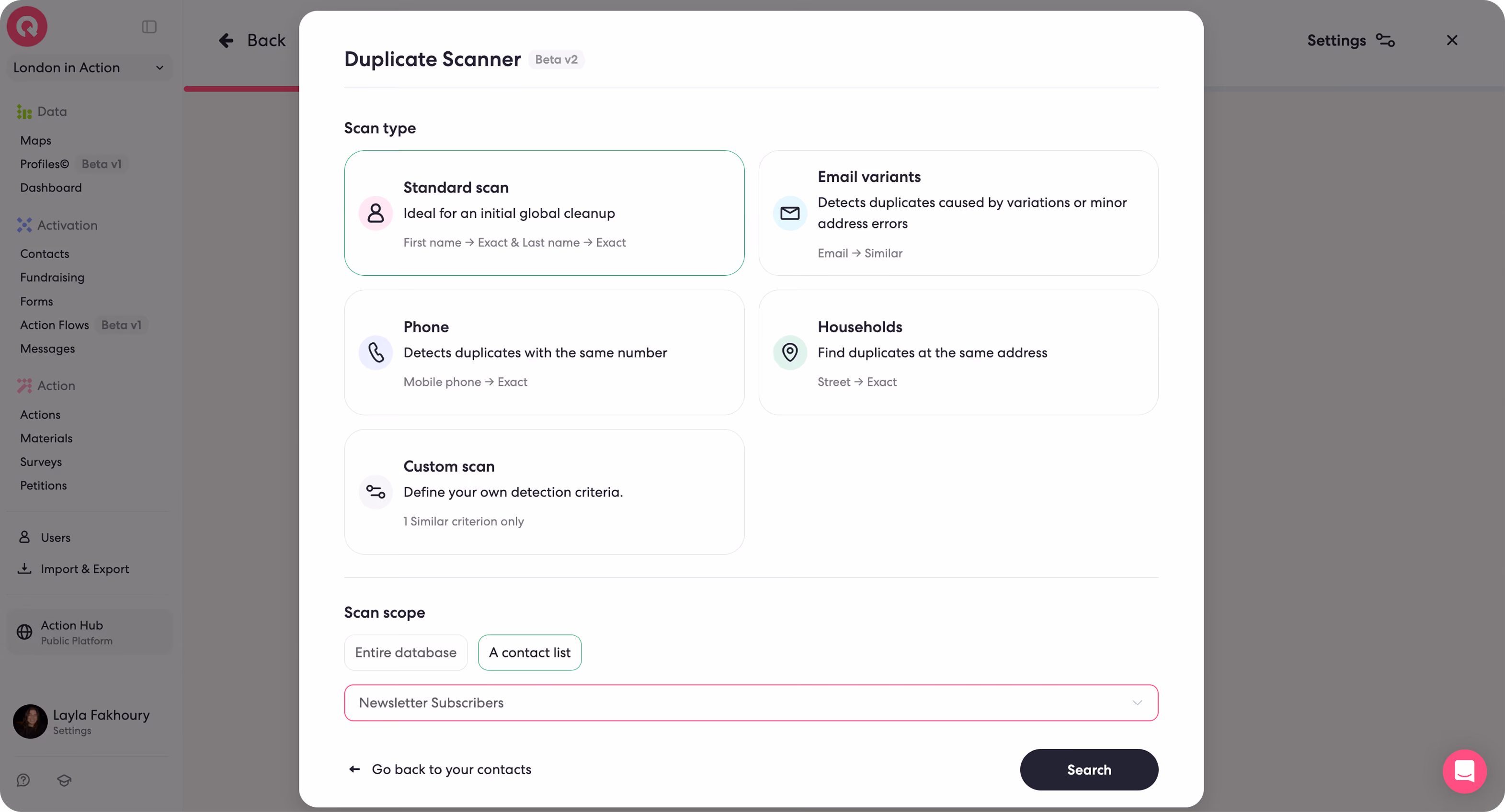Go to Import & Export
This screenshot has width=1505, height=812.
tap(85, 568)
